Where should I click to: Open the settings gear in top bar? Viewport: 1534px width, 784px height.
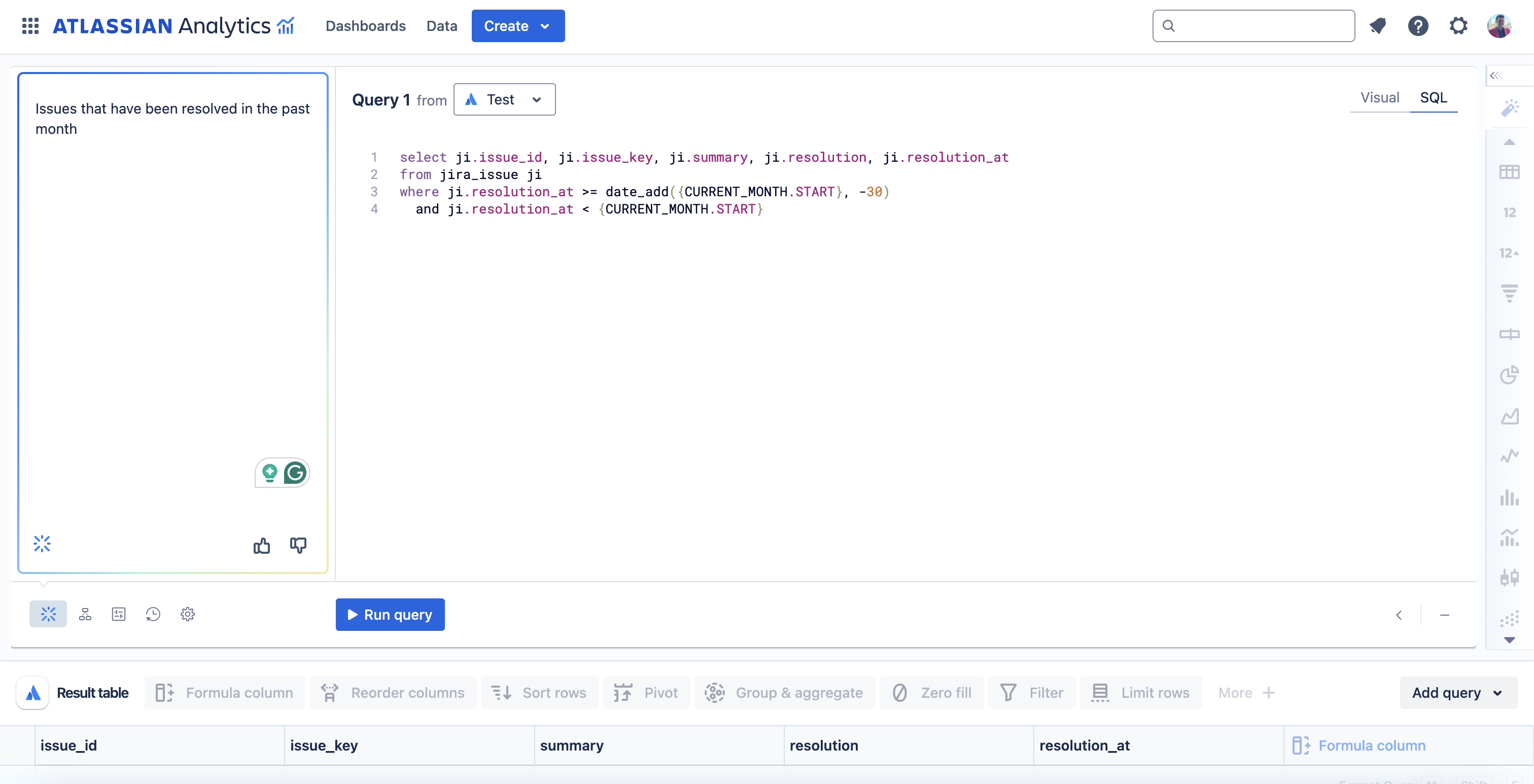1458,25
